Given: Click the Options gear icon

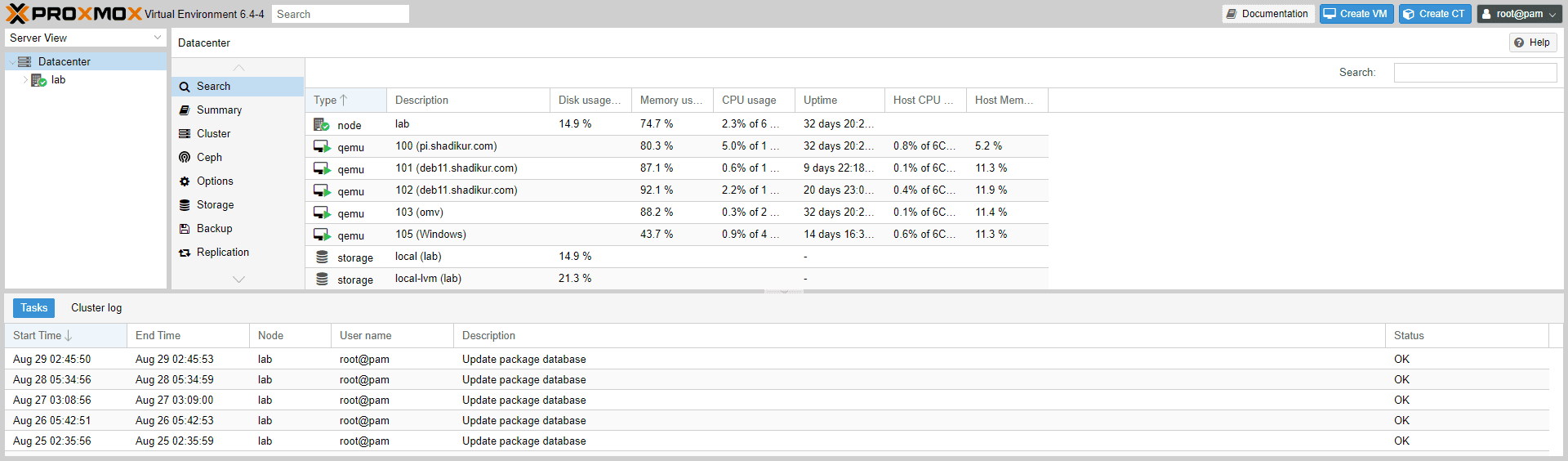Looking at the screenshot, I should point(185,181).
